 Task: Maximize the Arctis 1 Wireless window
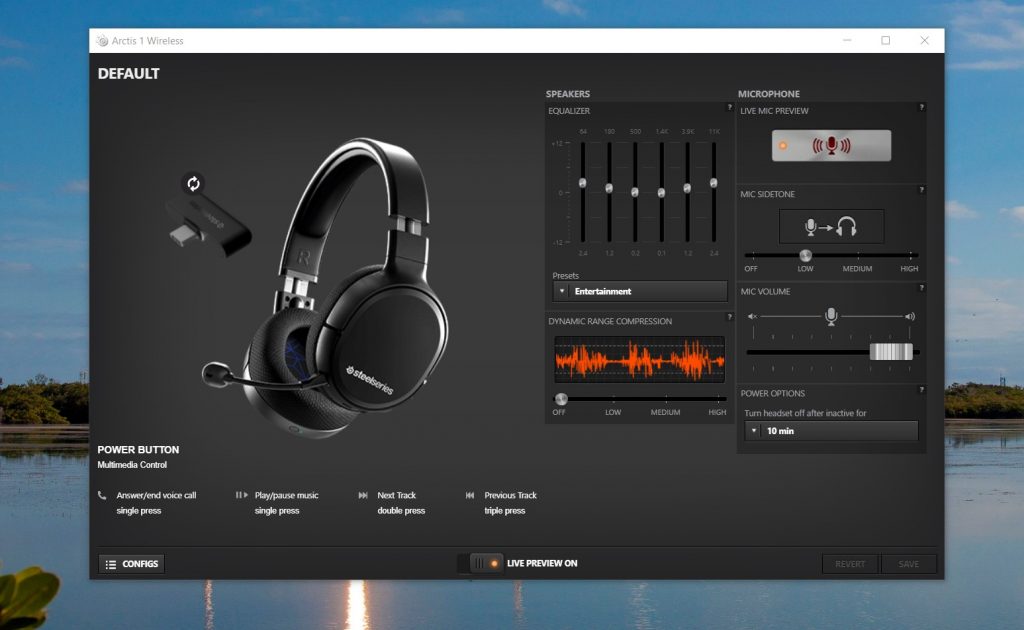886,40
